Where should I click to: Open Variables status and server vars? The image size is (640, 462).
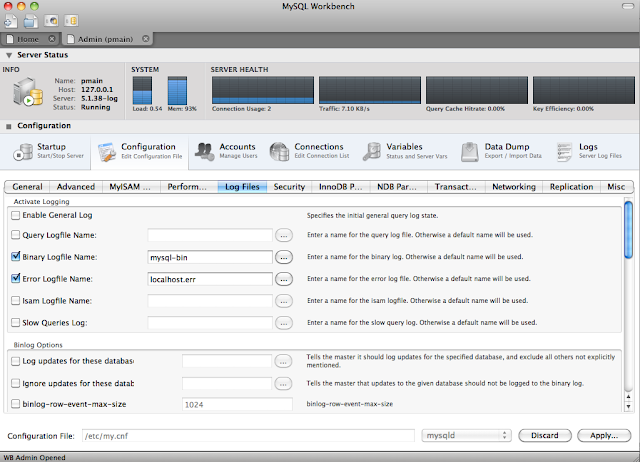tap(405, 151)
